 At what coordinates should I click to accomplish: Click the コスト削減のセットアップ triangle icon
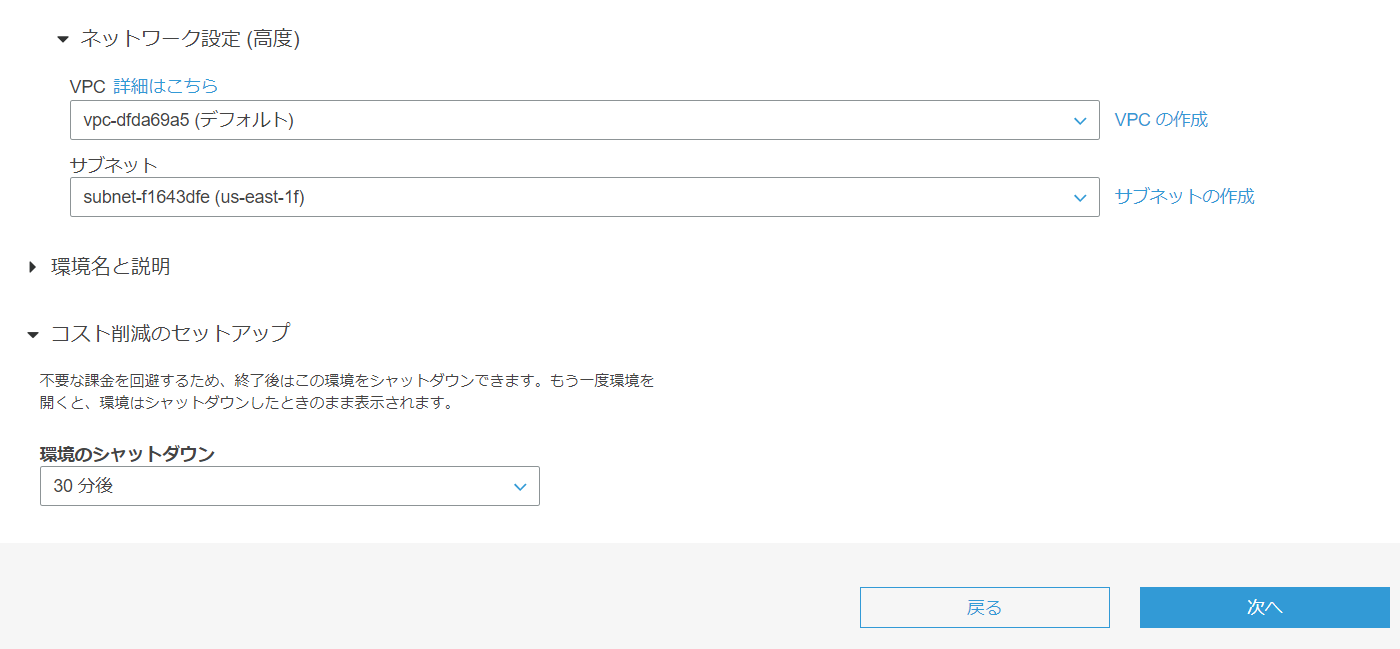point(33,334)
